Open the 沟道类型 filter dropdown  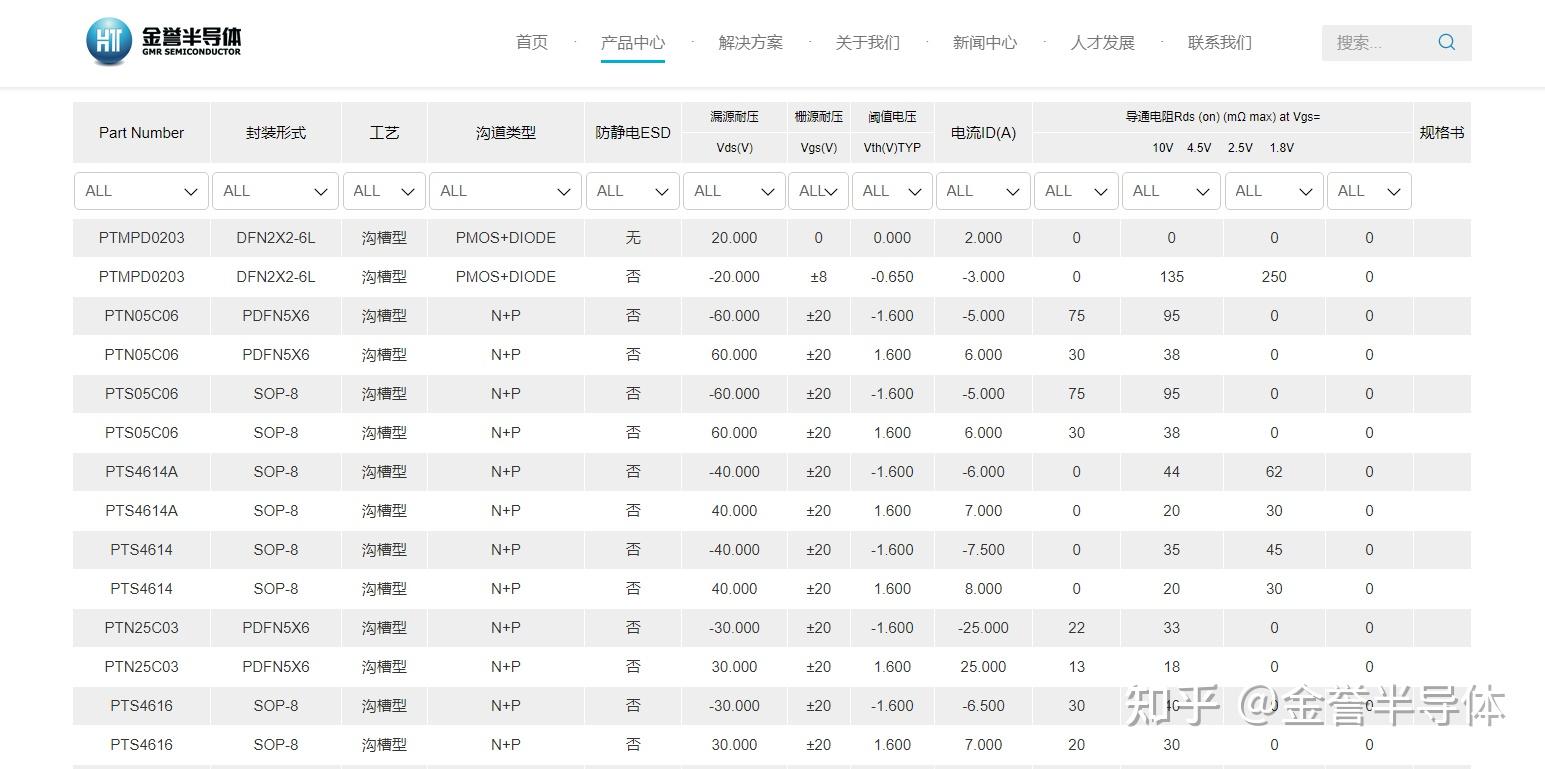pos(506,191)
